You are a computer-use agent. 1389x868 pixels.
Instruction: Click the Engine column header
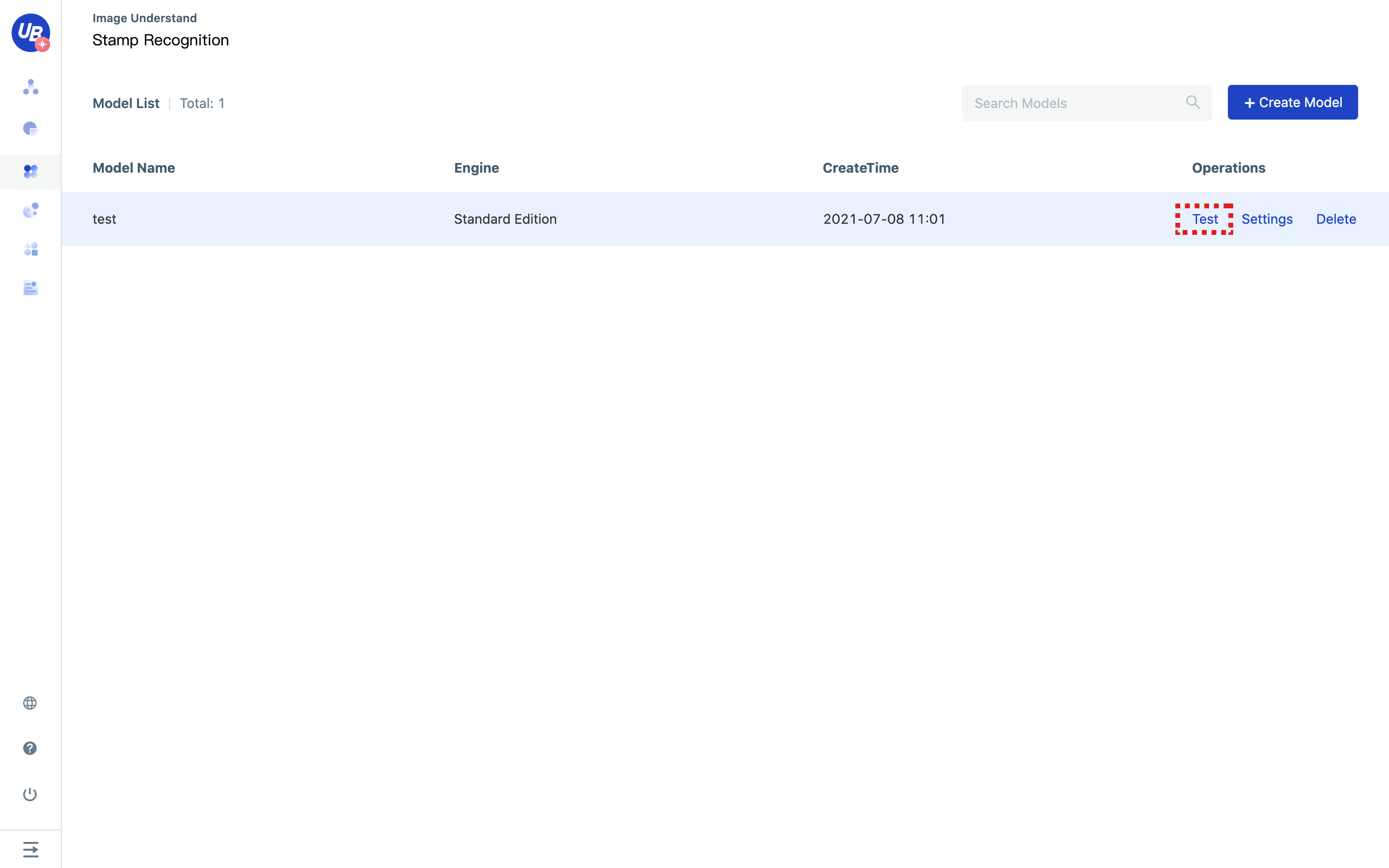point(477,168)
